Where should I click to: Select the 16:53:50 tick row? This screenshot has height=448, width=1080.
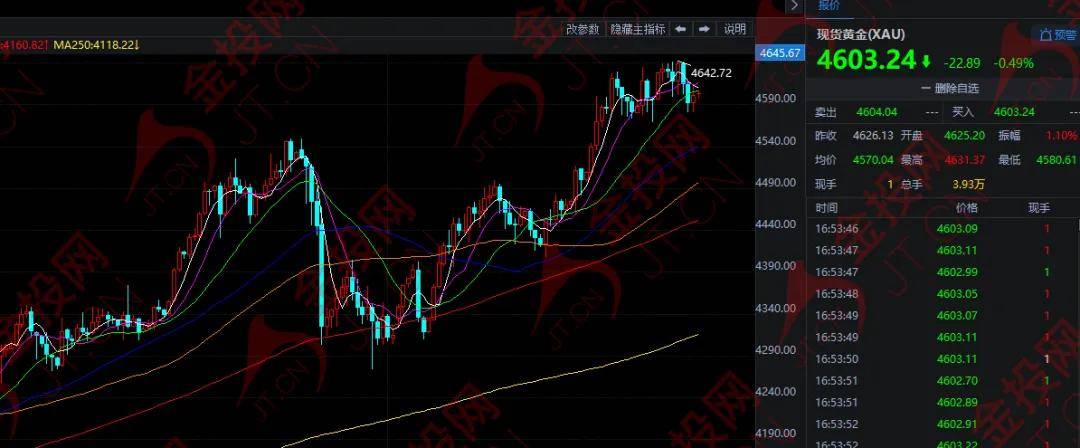pos(943,359)
